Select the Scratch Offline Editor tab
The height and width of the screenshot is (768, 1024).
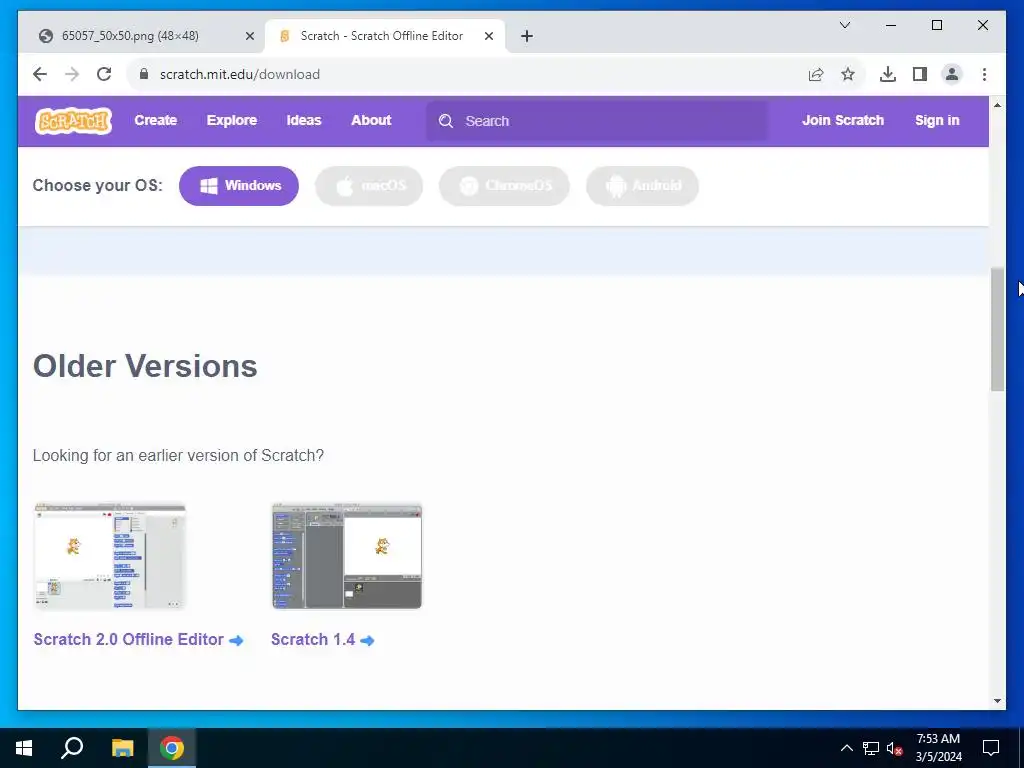click(385, 36)
